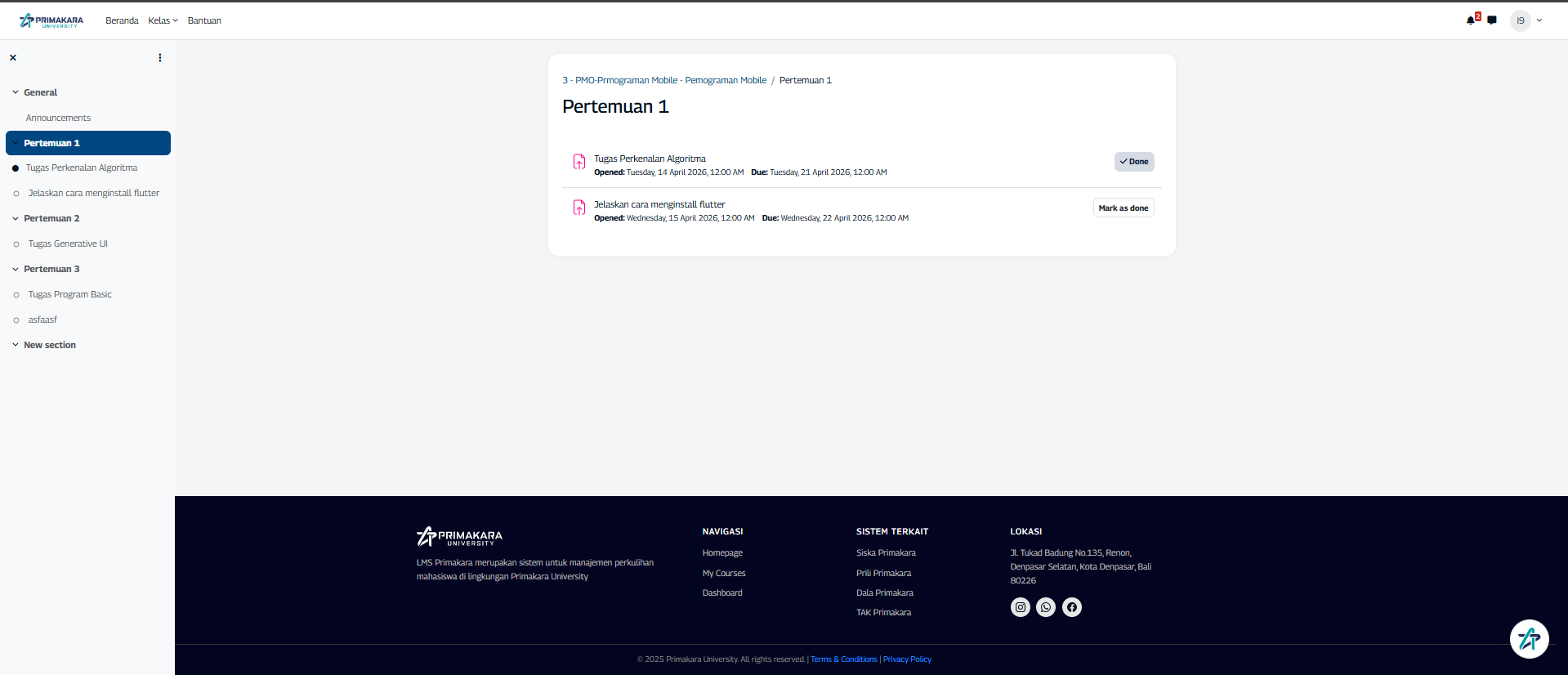Open Terms & Conditions link
This screenshot has width=1568, height=675.
point(844,659)
